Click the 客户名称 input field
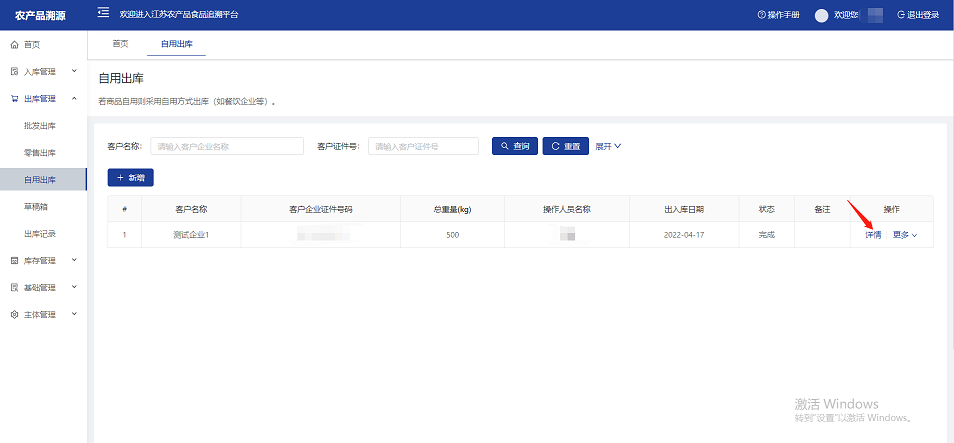Viewport: 954px width, 443px height. click(226, 146)
